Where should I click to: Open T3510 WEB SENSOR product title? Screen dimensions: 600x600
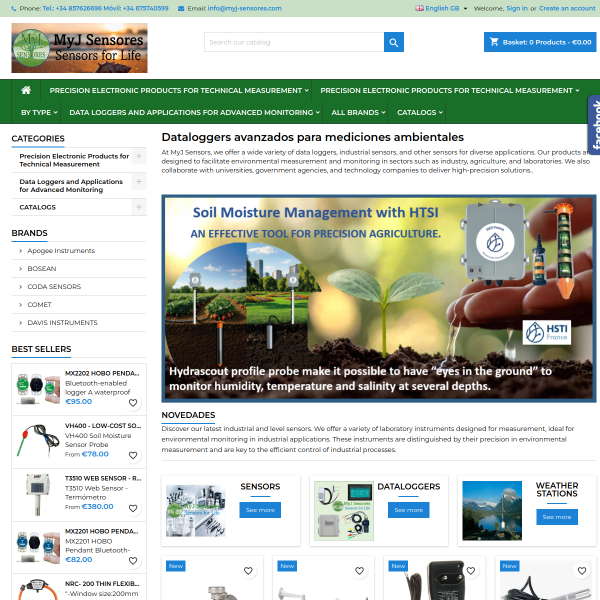click(103, 478)
